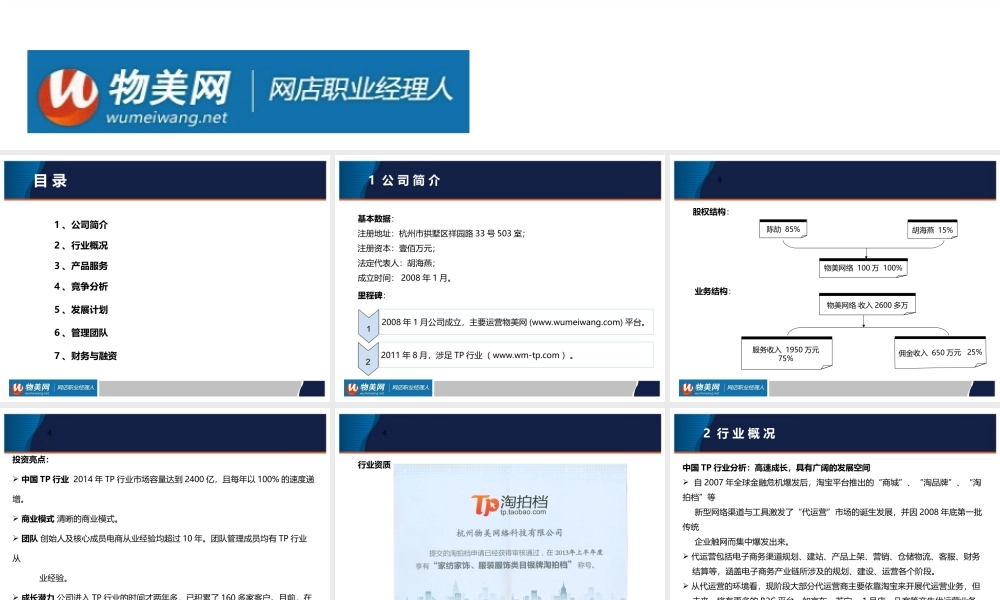Click the 法定代表人：胡海燕 line
Viewport: 1000px width, 600px height.
(x=397, y=263)
